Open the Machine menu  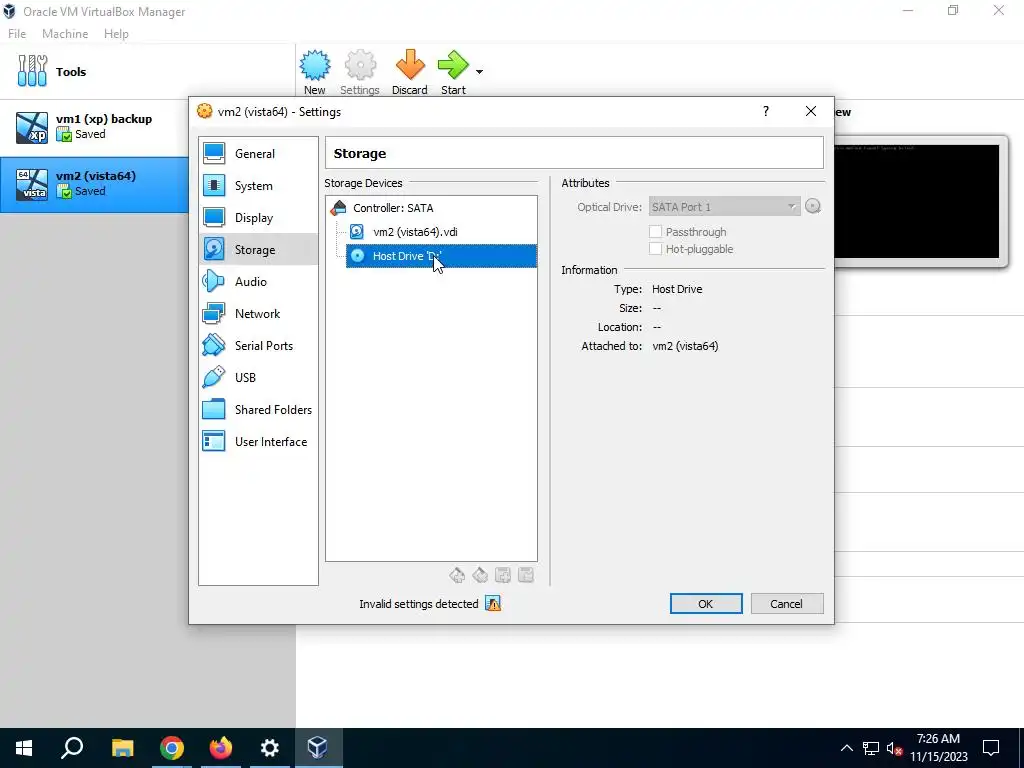65,34
